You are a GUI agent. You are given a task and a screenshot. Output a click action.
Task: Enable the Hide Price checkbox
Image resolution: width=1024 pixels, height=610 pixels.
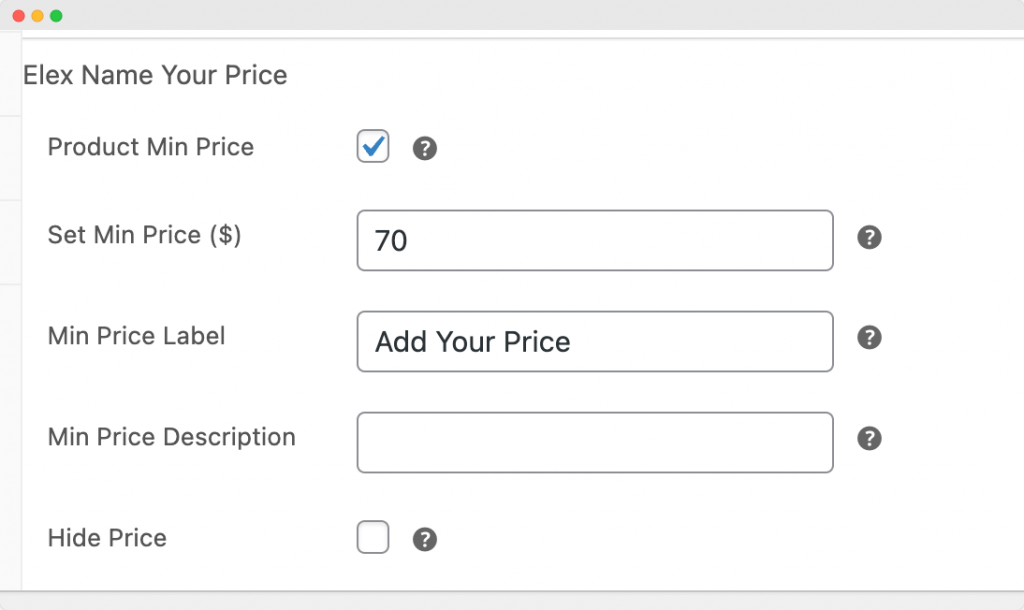coord(372,537)
